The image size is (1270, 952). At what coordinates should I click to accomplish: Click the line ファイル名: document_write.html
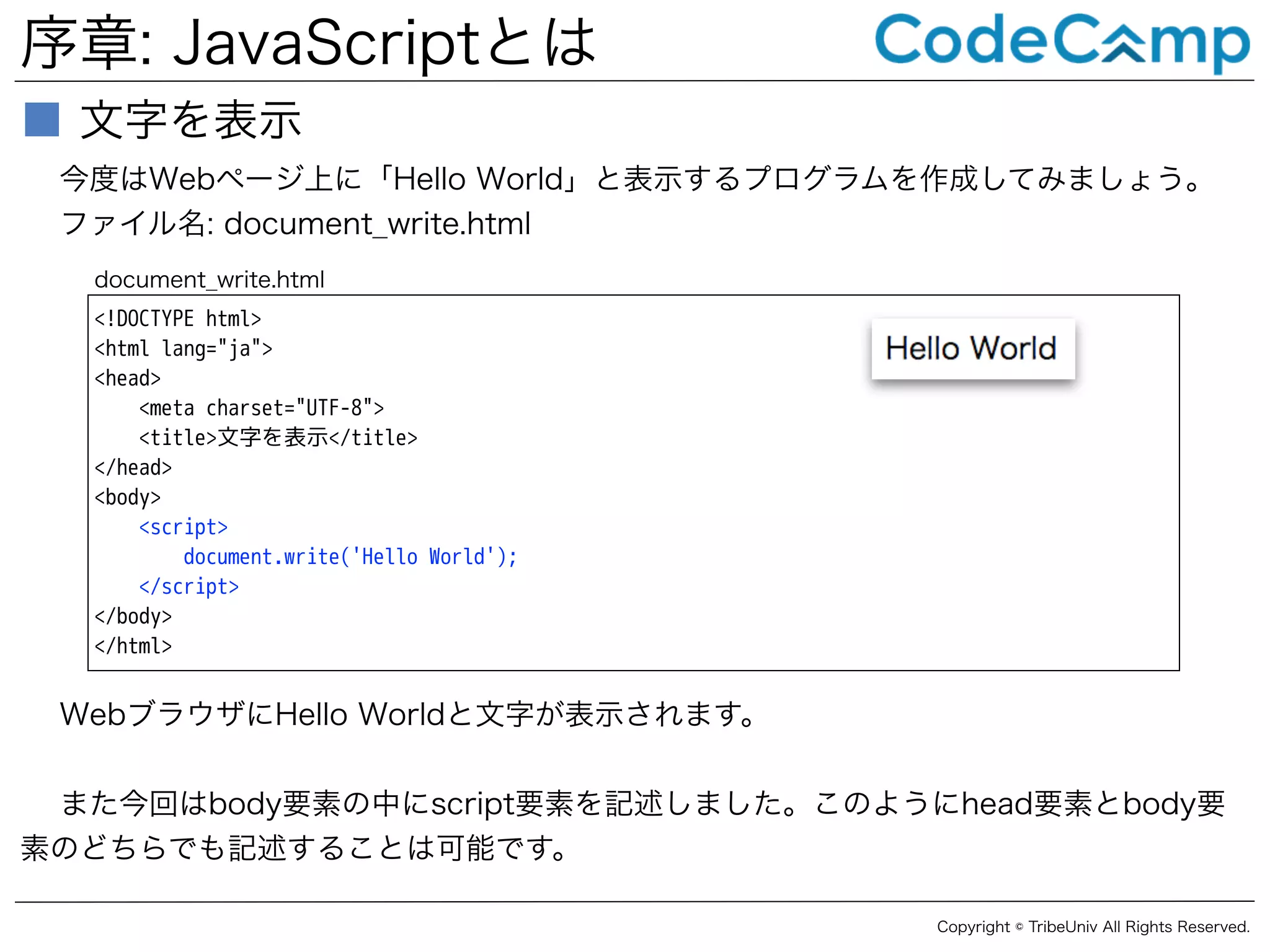tap(296, 224)
